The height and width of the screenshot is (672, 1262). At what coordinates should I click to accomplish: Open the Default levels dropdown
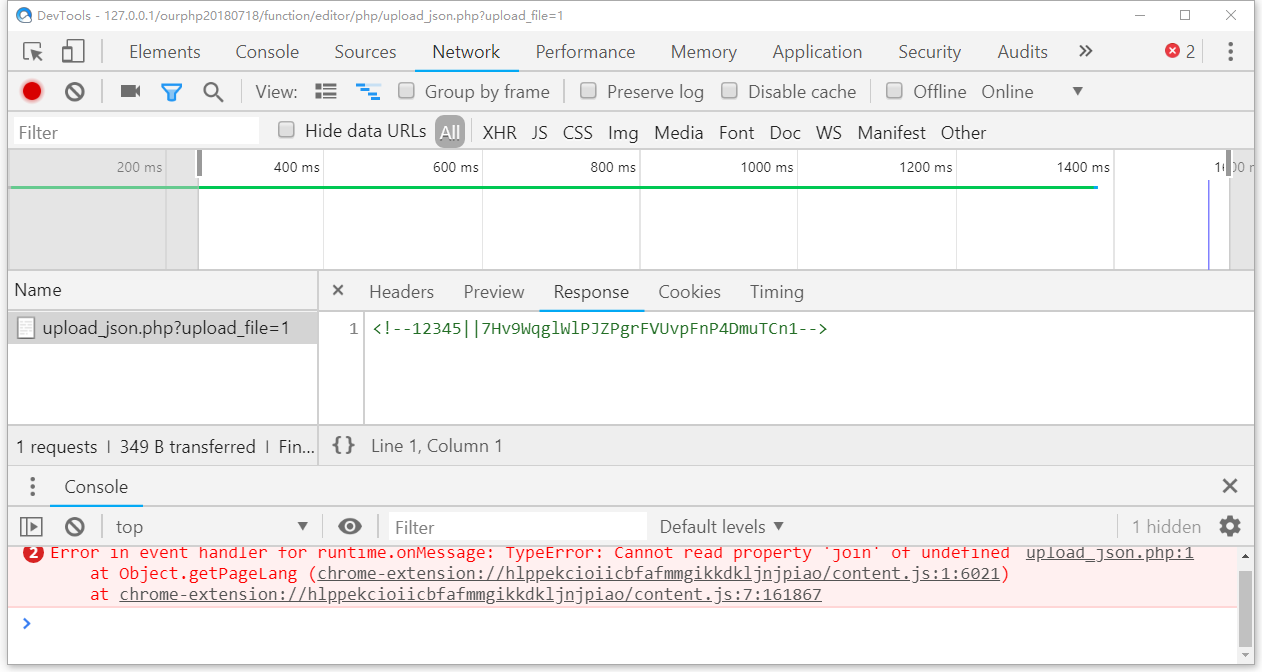721,526
